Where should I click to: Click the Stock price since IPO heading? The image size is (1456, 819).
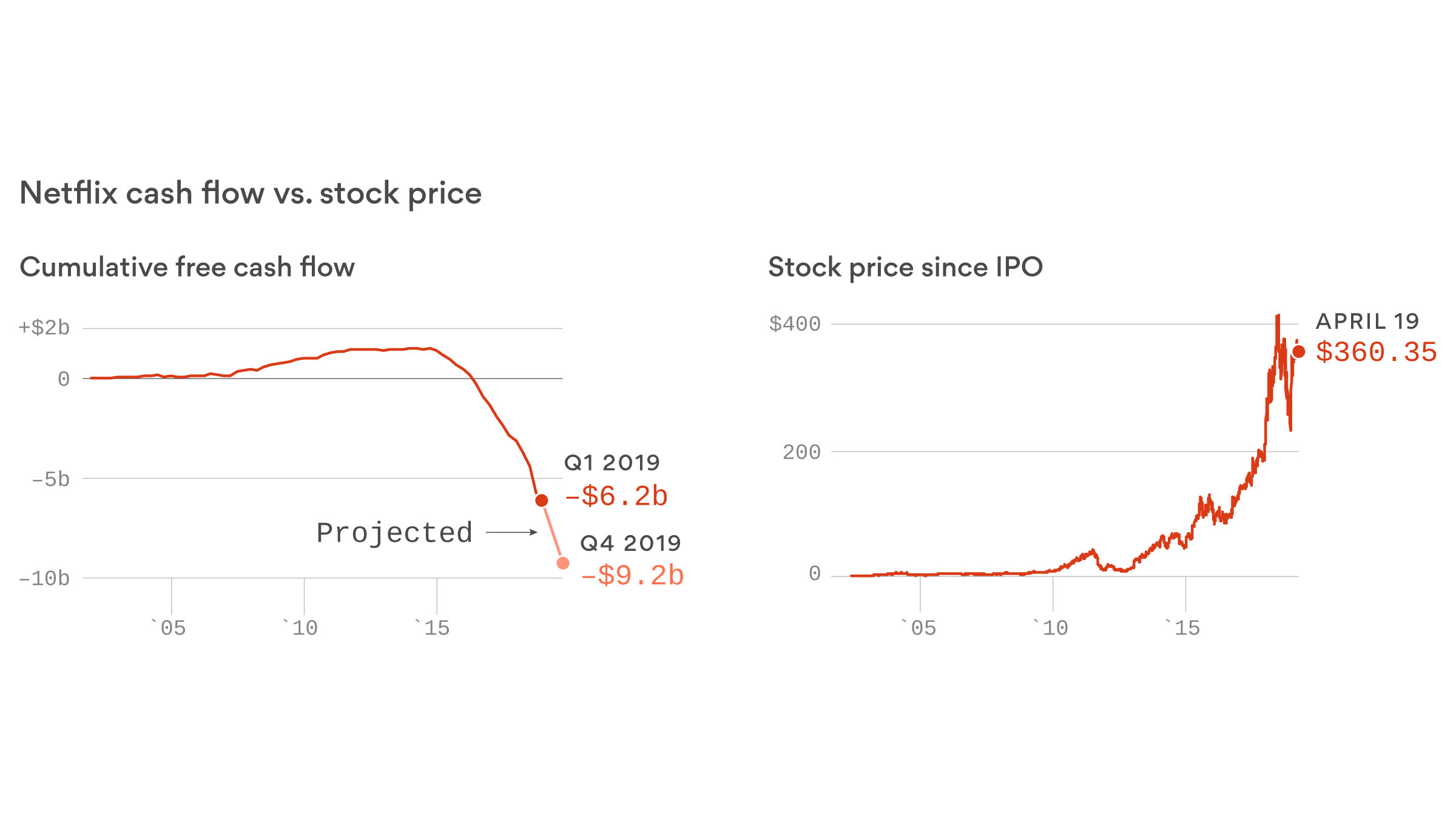905,268
